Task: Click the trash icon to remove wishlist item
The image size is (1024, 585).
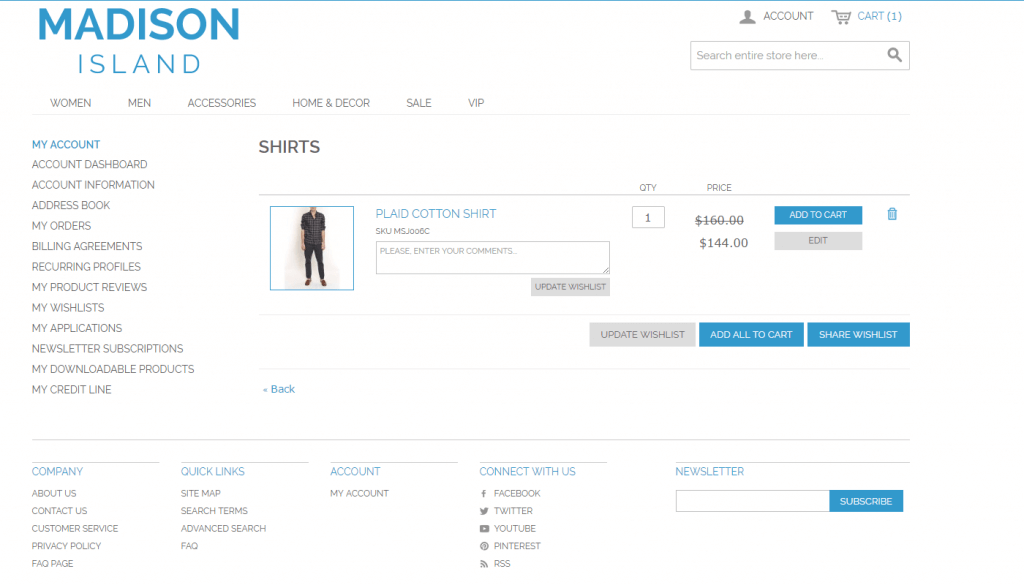Action: point(892,214)
